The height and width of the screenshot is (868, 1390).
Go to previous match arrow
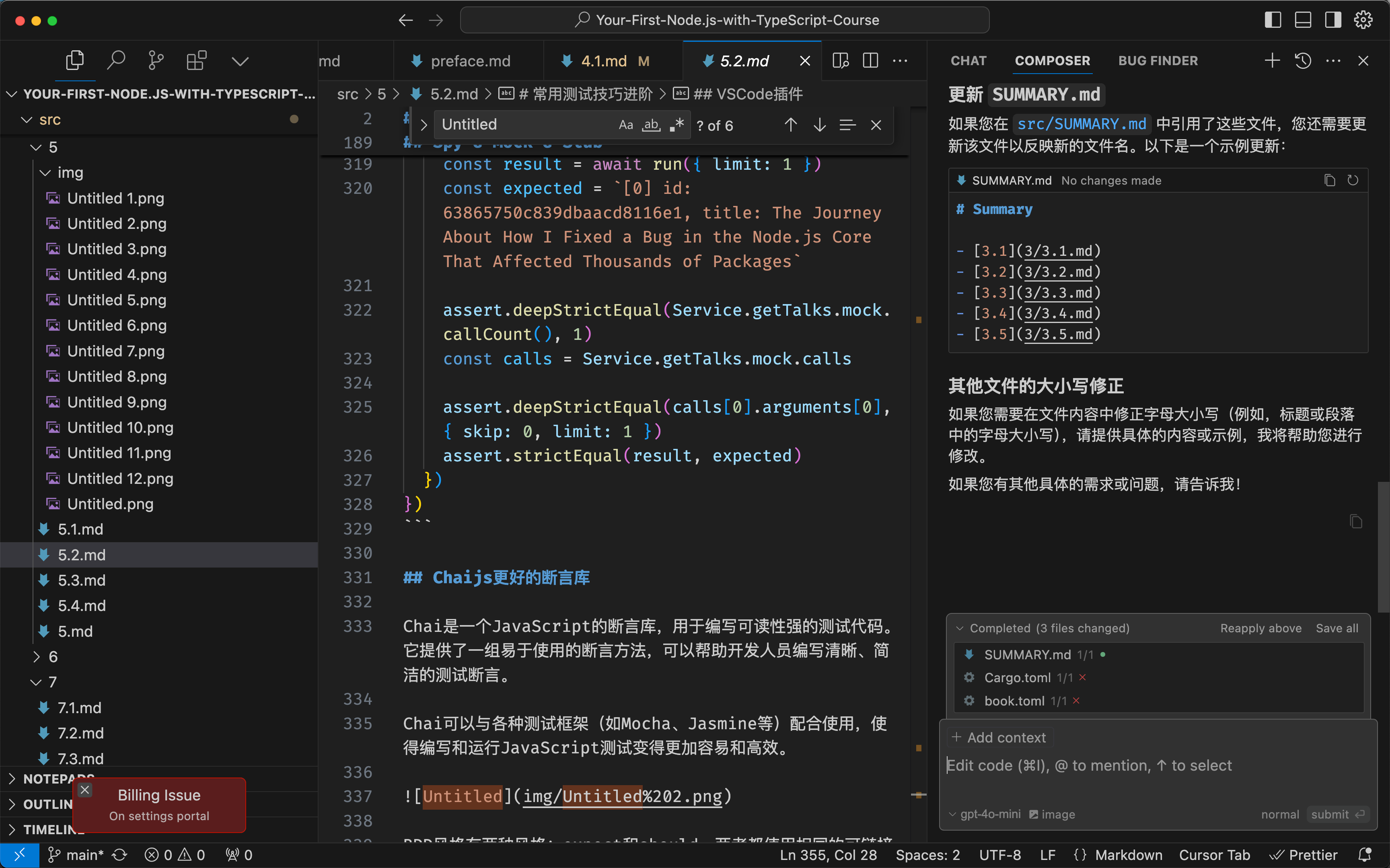(x=791, y=125)
